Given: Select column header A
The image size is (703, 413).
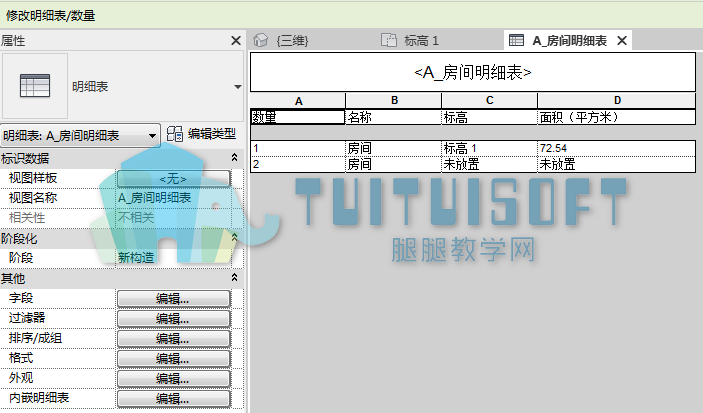Looking at the screenshot, I should pos(298,101).
